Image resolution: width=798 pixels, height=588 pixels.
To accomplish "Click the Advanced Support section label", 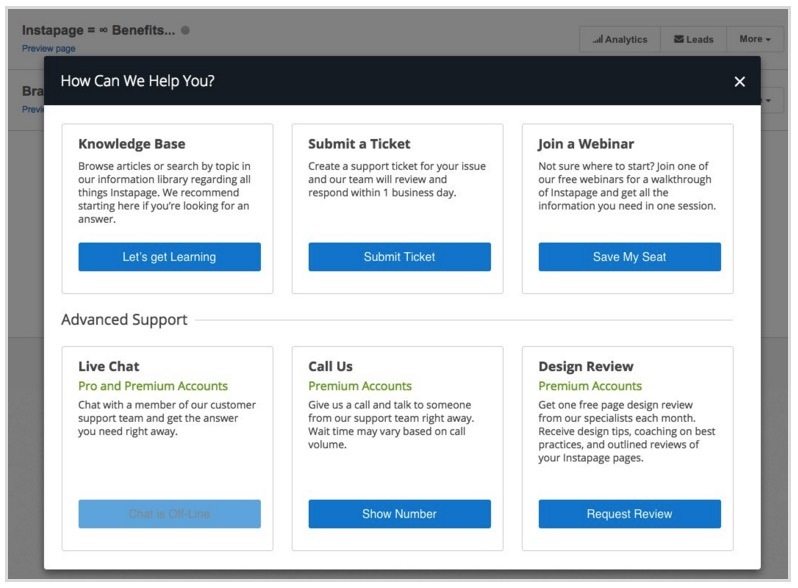I will (124, 320).
